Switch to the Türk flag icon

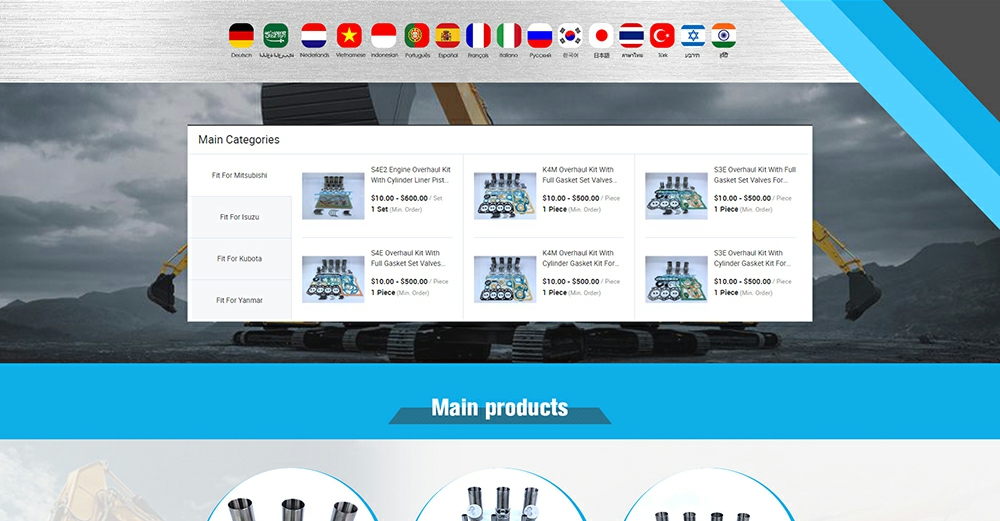pyautogui.click(x=662, y=36)
